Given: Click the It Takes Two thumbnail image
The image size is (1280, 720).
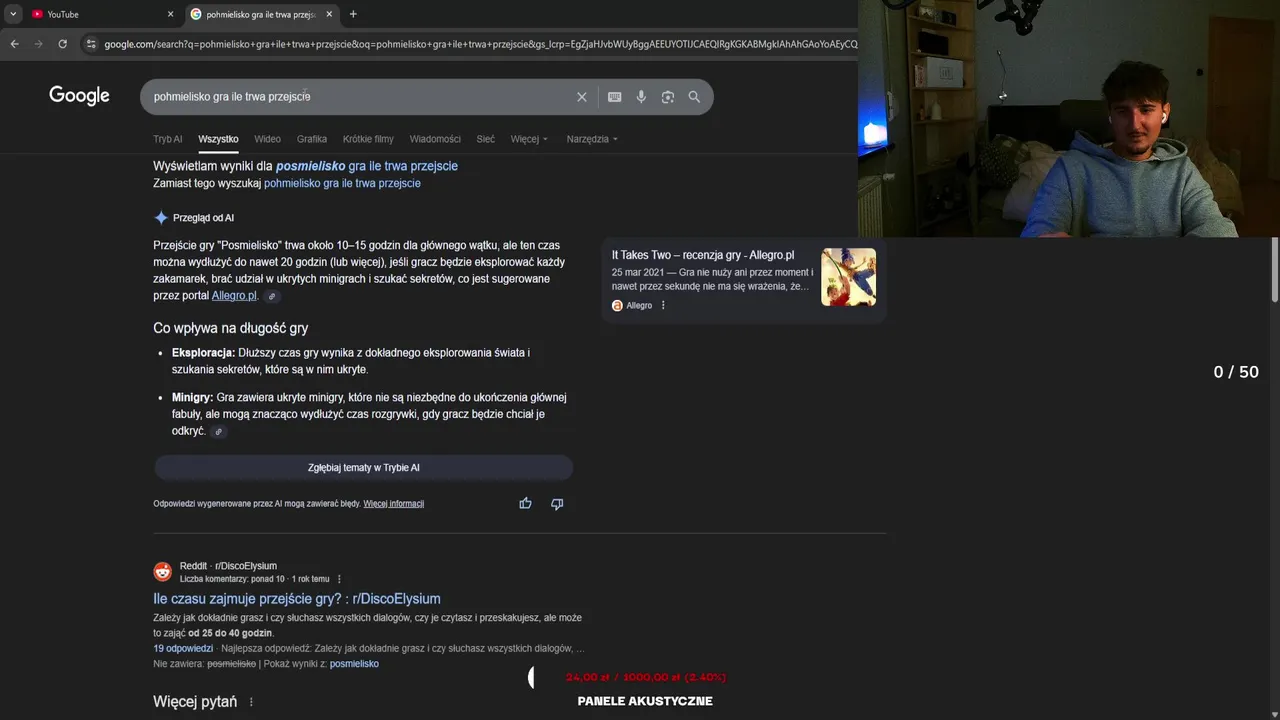Looking at the screenshot, I should [x=848, y=277].
